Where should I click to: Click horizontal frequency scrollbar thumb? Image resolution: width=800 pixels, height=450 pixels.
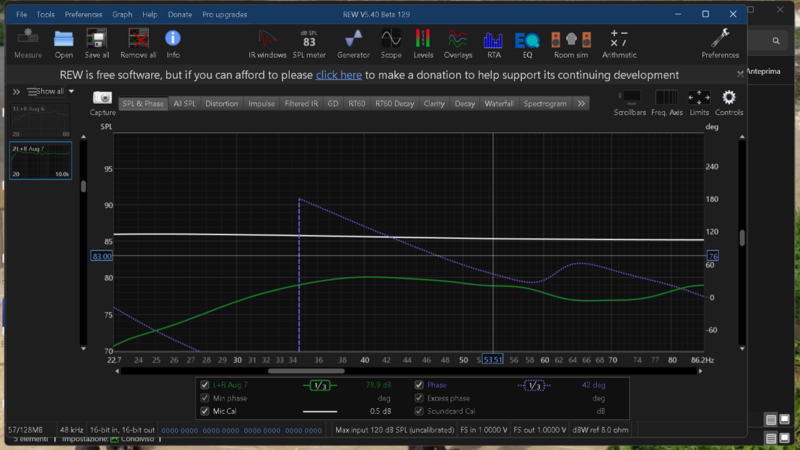[306, 371]
